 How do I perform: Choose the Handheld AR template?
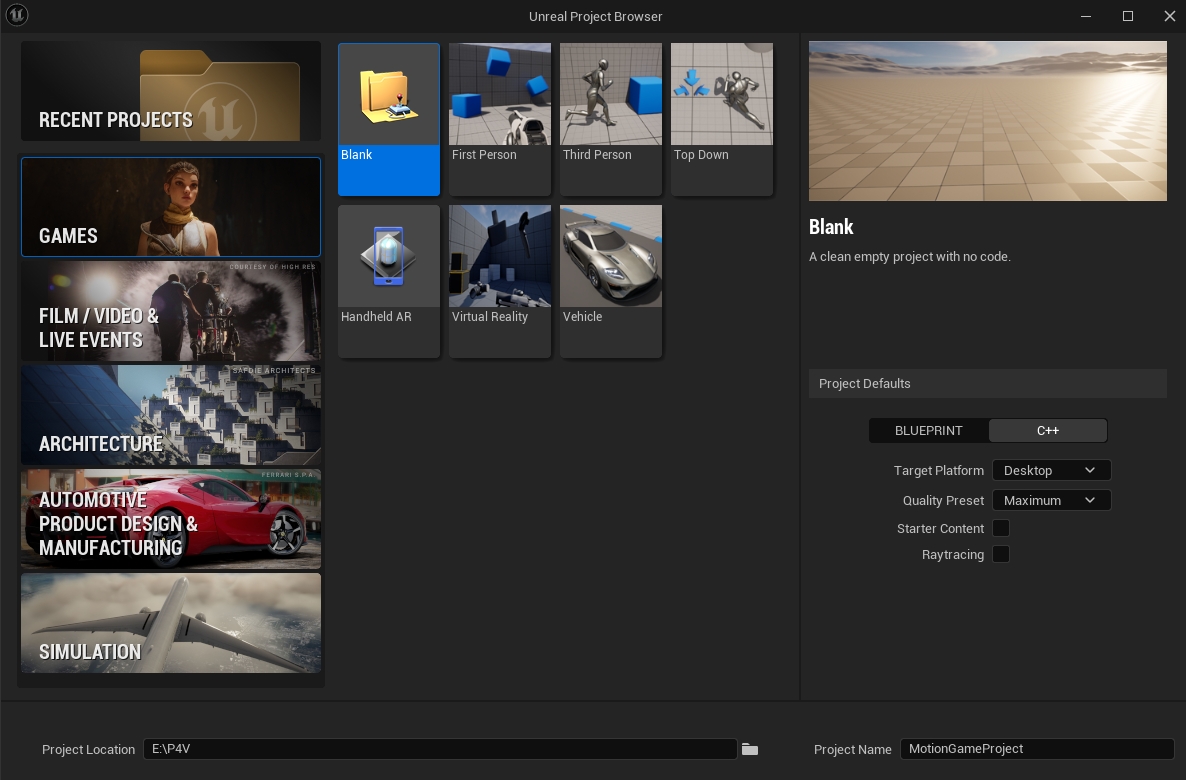coord(389,280)
